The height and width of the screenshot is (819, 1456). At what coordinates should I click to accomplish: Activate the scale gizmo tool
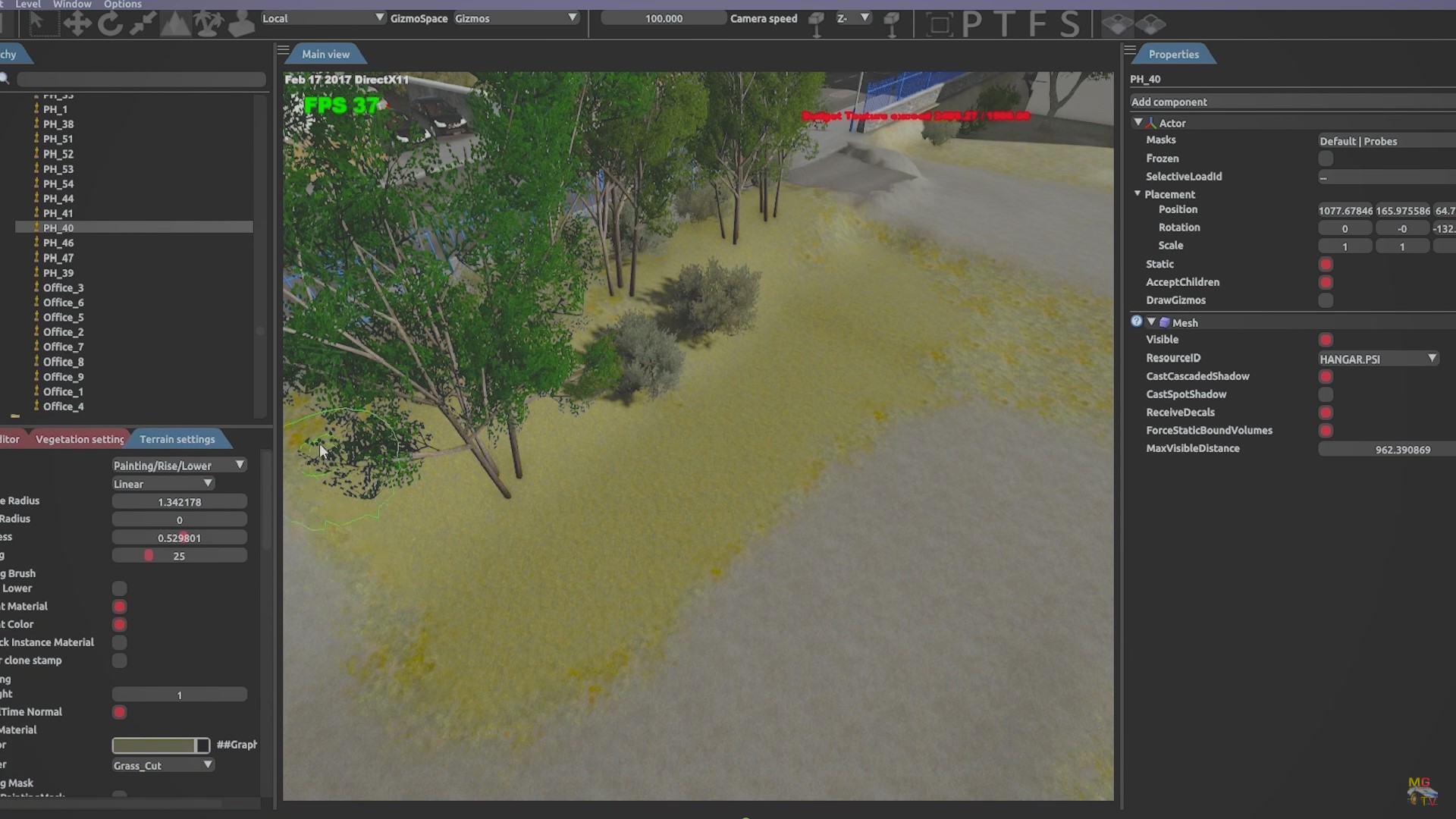(x=143, y=24)
